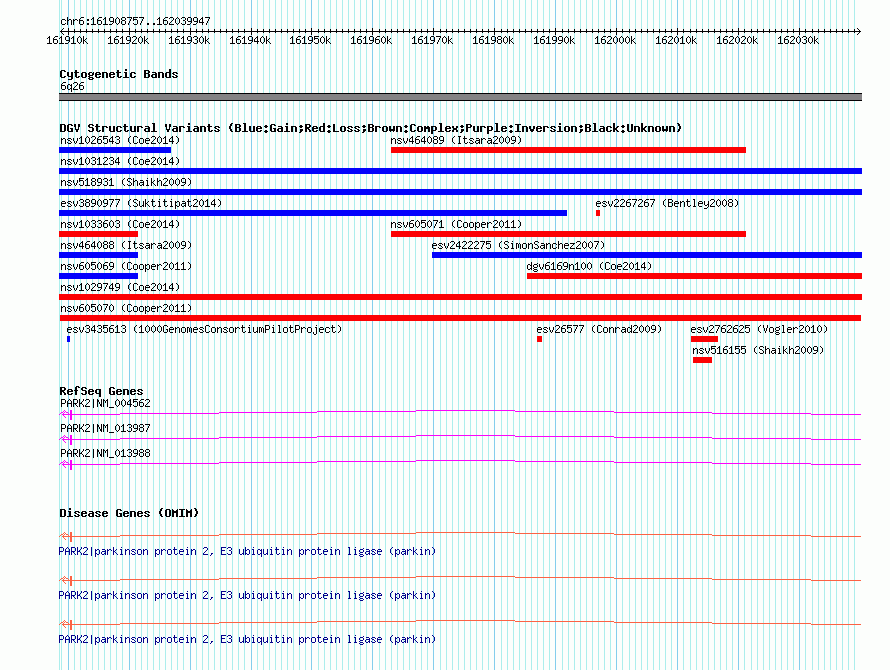Click the nsv1026543 (Coe2014) blue gain bar
Viewport: 890px width, 670px height.
tap(115, 150)
